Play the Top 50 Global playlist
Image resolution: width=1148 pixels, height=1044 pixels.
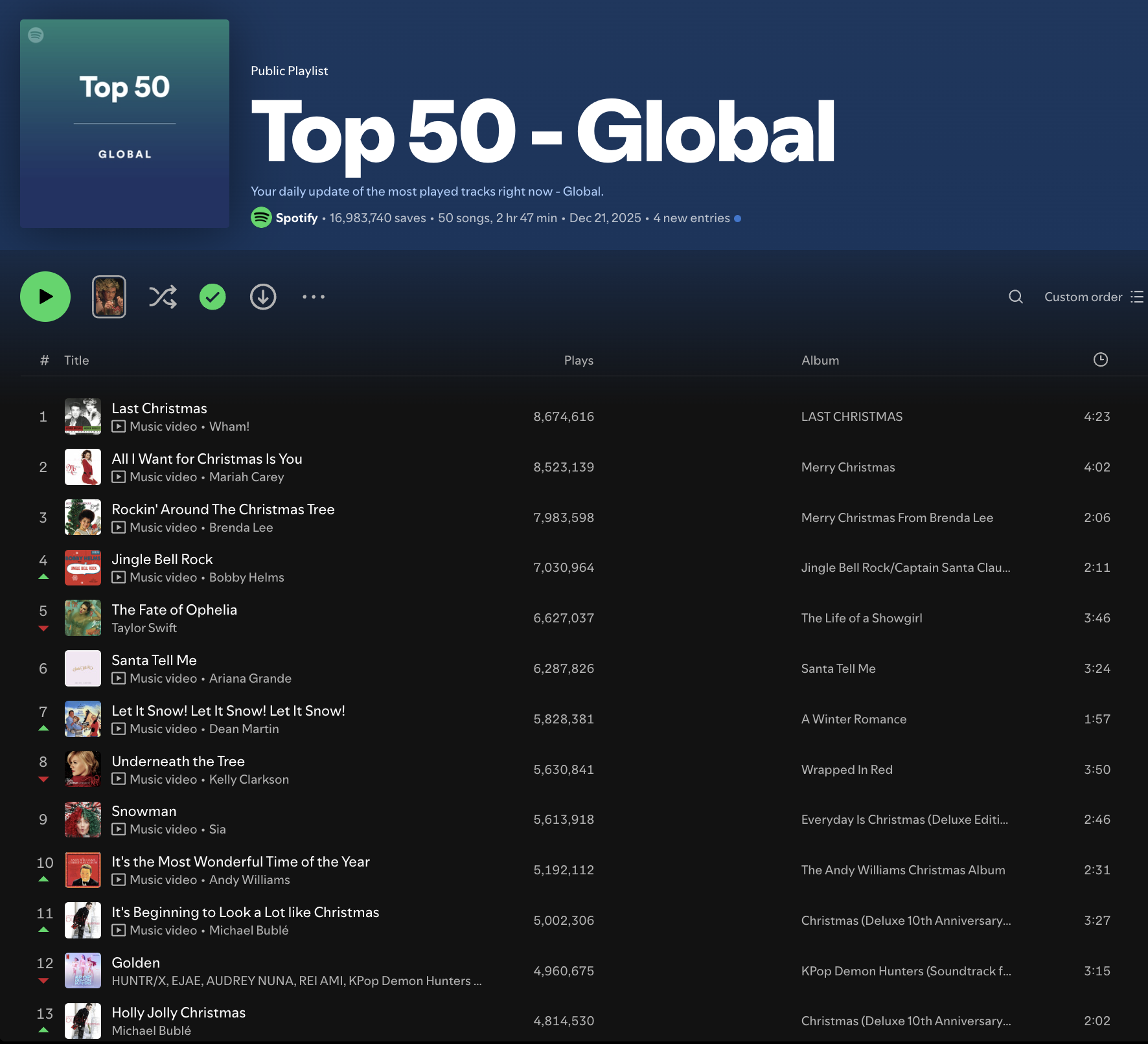(45, 297)
